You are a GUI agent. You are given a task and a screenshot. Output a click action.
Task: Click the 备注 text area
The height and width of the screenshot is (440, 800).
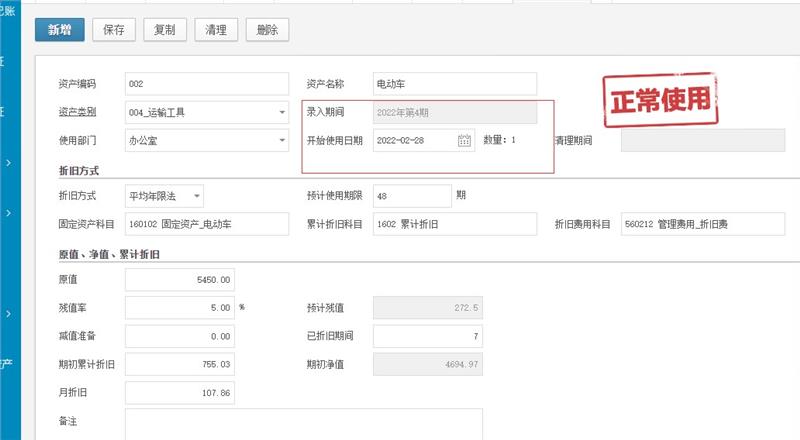303,424
